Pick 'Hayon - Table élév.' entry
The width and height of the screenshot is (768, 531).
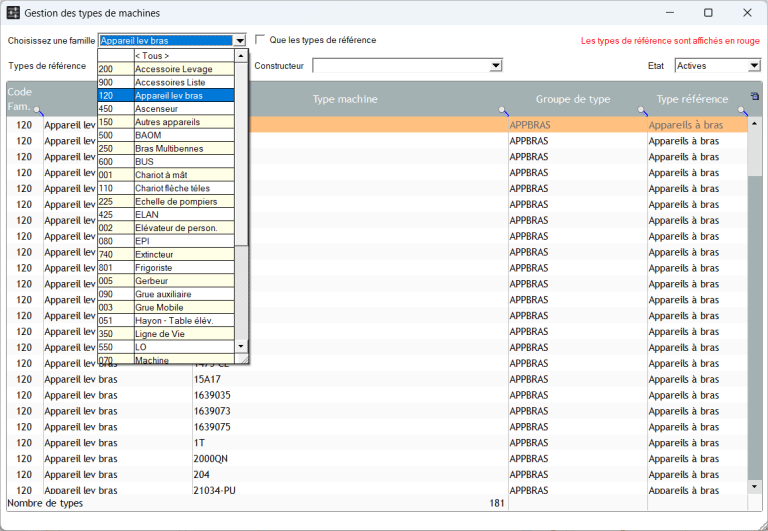pyautogui.click(x=166, y=320)
